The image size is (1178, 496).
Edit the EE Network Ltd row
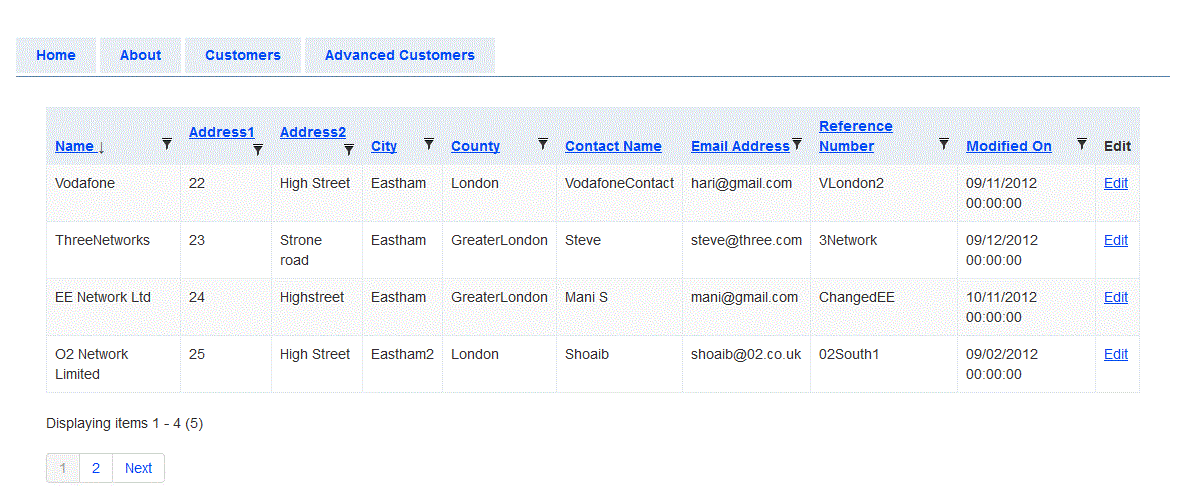1116,298
